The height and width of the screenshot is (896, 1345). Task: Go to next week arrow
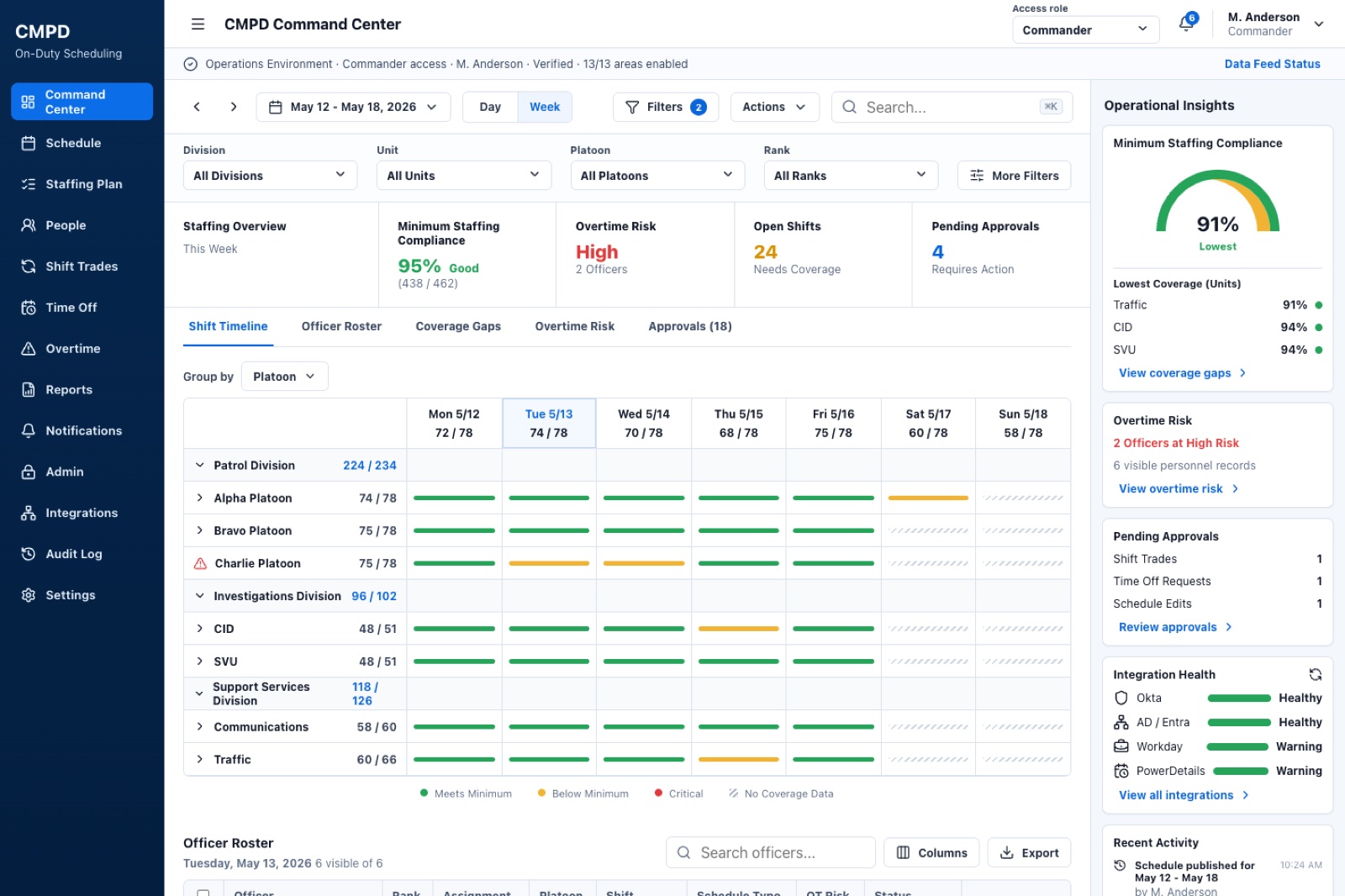coord(234,107)
